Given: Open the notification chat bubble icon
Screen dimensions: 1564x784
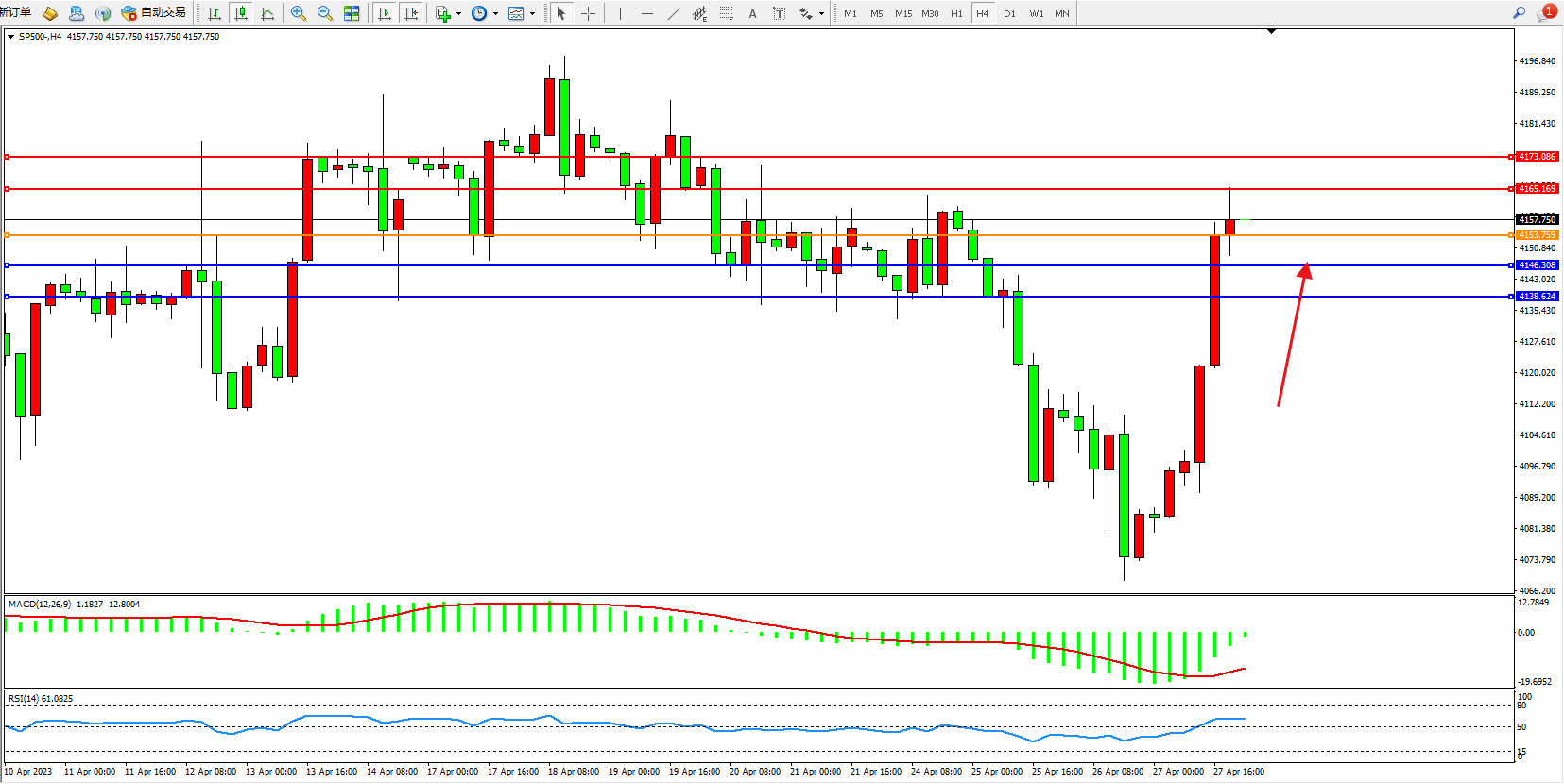Looking at the screenshot, I should click(x=1546, y=13).
